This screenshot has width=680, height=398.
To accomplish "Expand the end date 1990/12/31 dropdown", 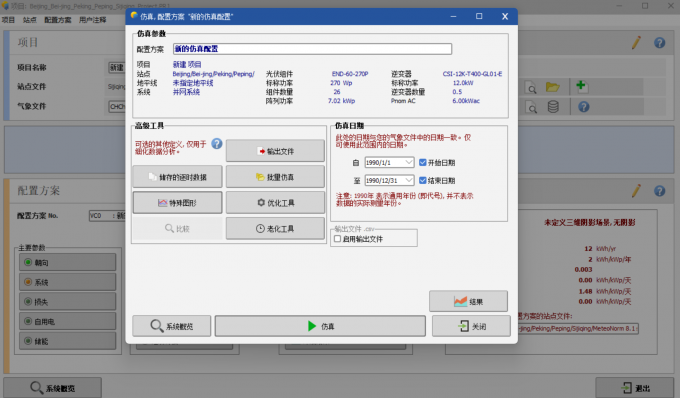I will [x=409, y=180].
